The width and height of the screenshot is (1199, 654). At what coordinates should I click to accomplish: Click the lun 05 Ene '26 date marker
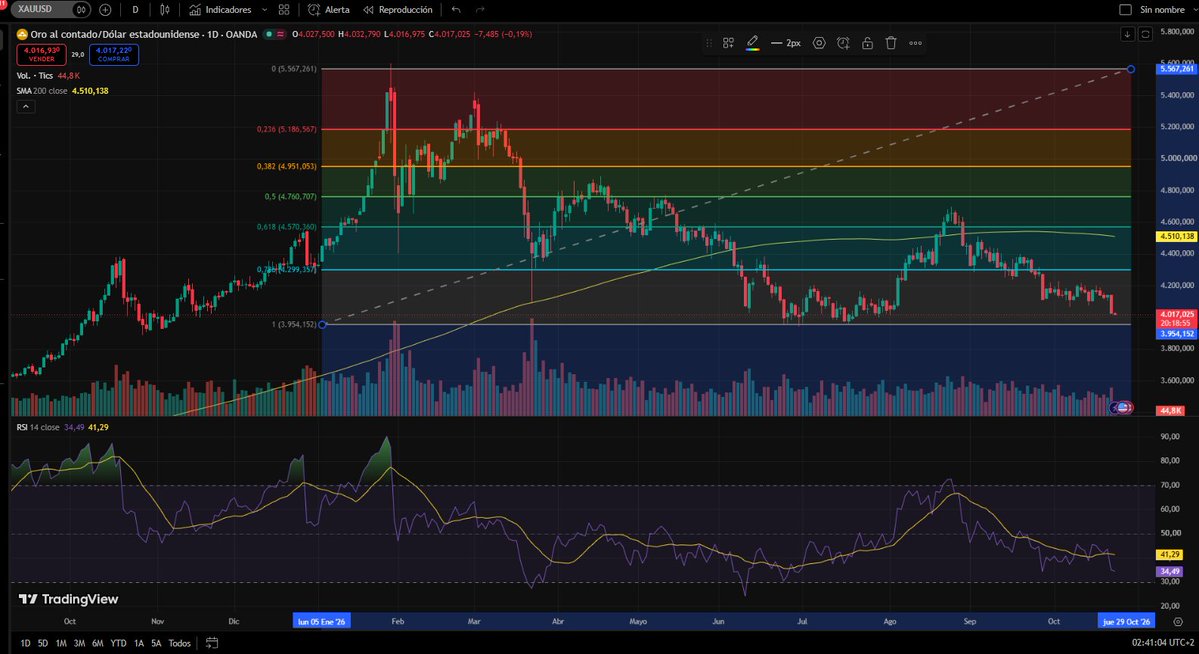(321, 622)
